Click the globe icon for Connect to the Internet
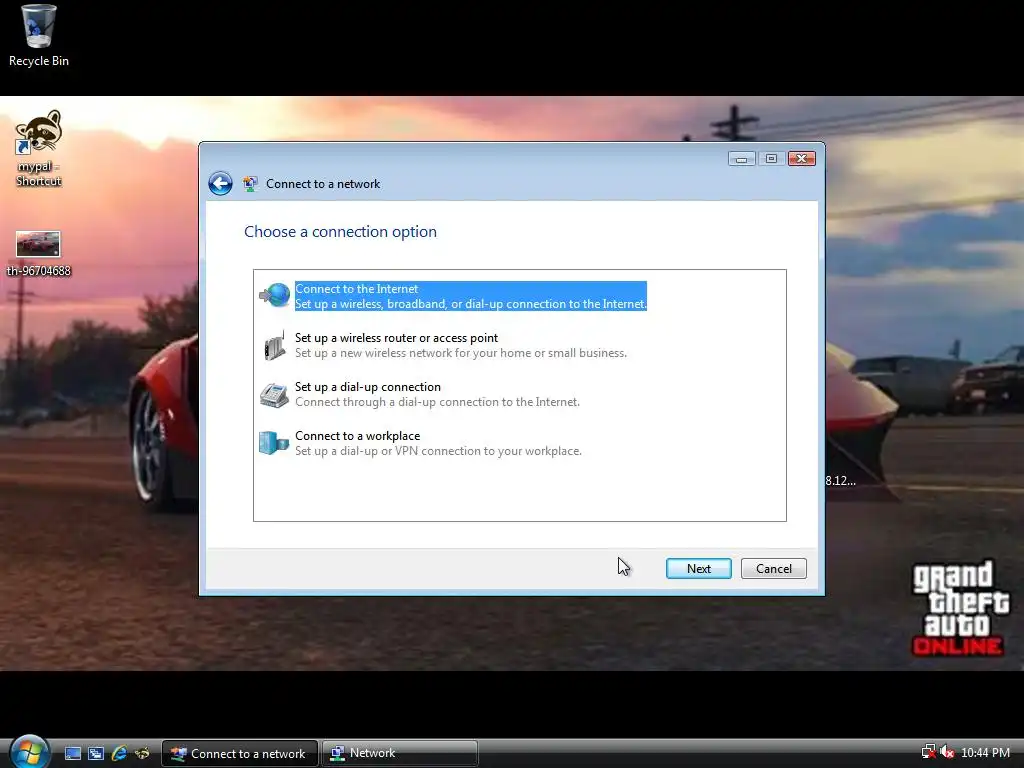Screen dimensions: 1024x768 (x=274, y=295)
